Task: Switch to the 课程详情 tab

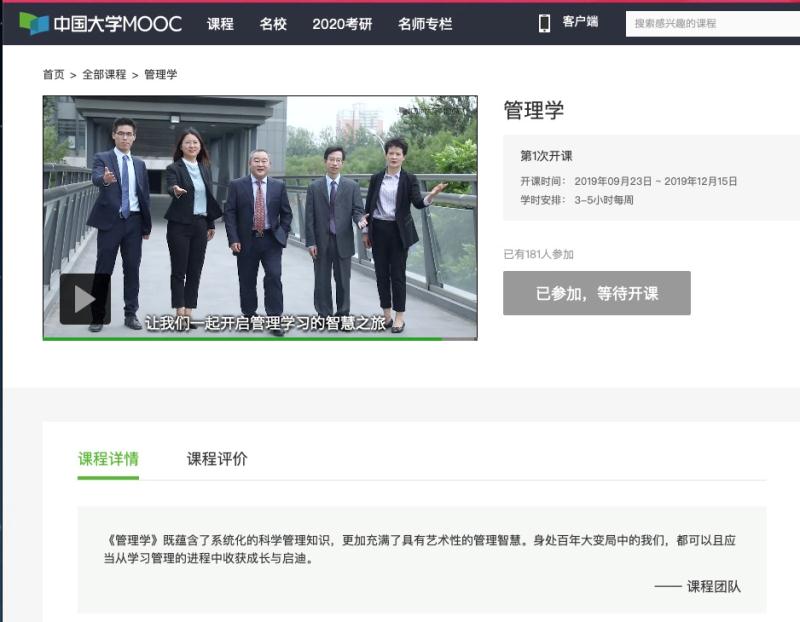Action: pyautogui.click(x=108, y=459)
